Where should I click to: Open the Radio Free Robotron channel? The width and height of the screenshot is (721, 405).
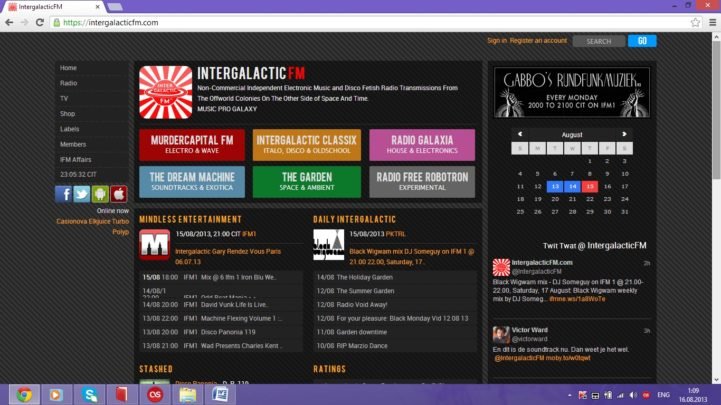pyautogui.click(x=422, y=182)
